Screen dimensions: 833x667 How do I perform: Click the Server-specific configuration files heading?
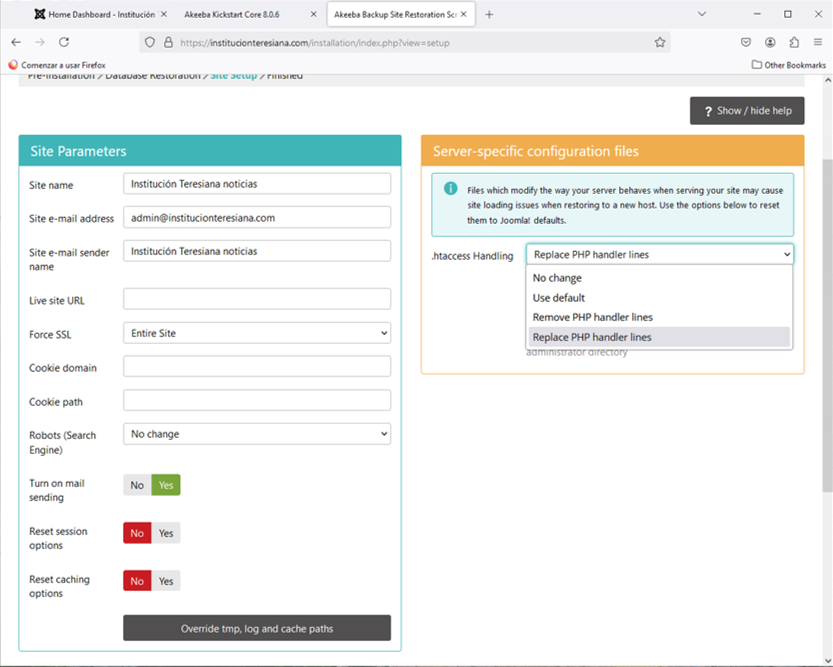click(536, 151)
